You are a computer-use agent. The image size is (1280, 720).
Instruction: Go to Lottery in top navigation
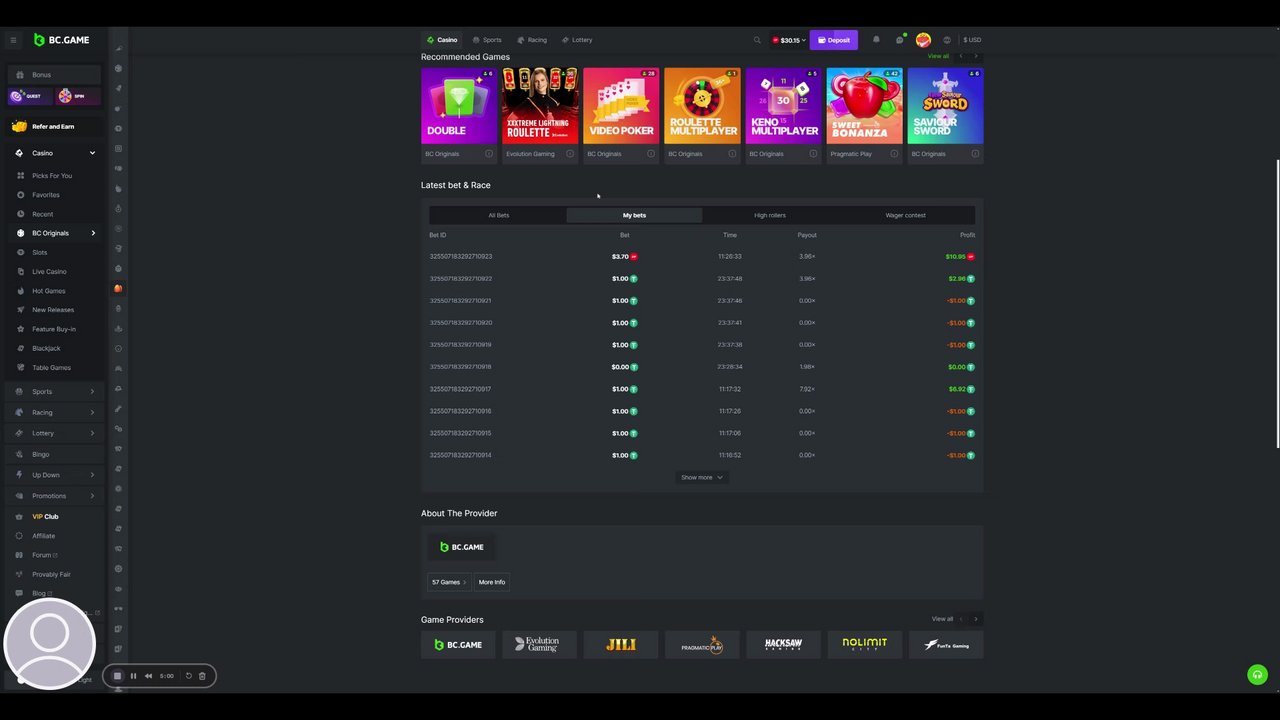point(577,40)
